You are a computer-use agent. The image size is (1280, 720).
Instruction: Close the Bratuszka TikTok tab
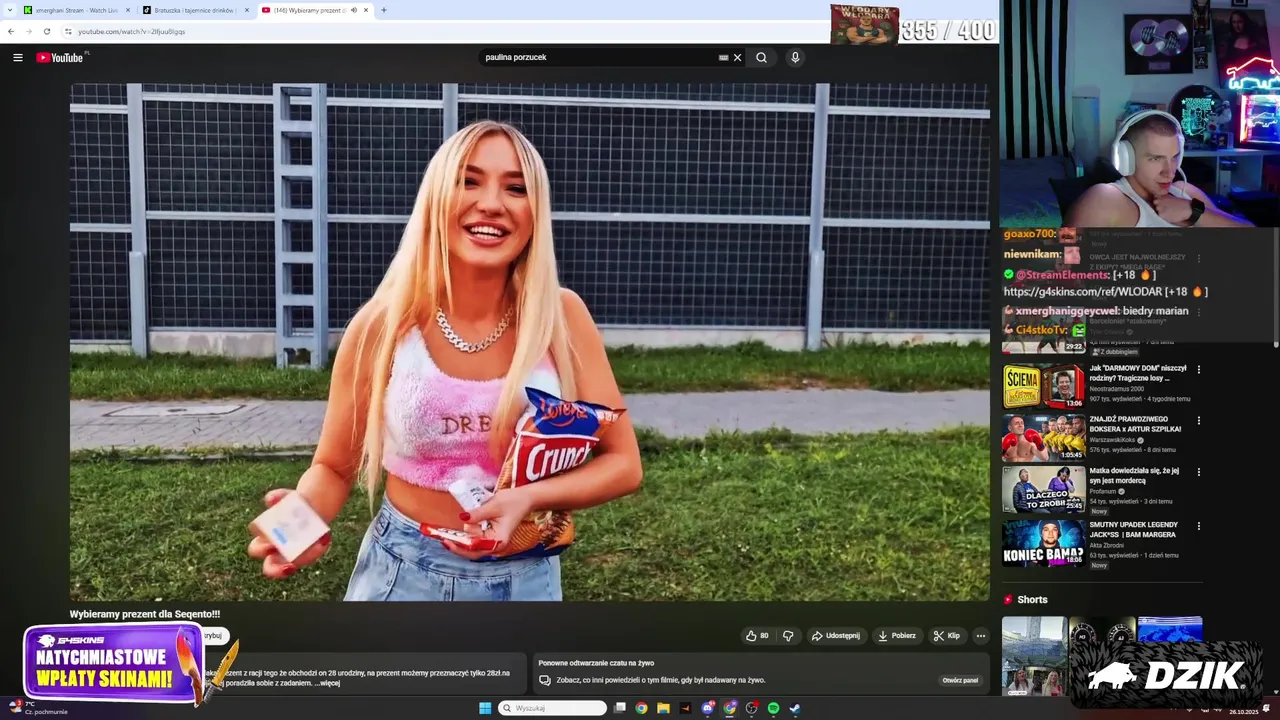coord(247,10)
